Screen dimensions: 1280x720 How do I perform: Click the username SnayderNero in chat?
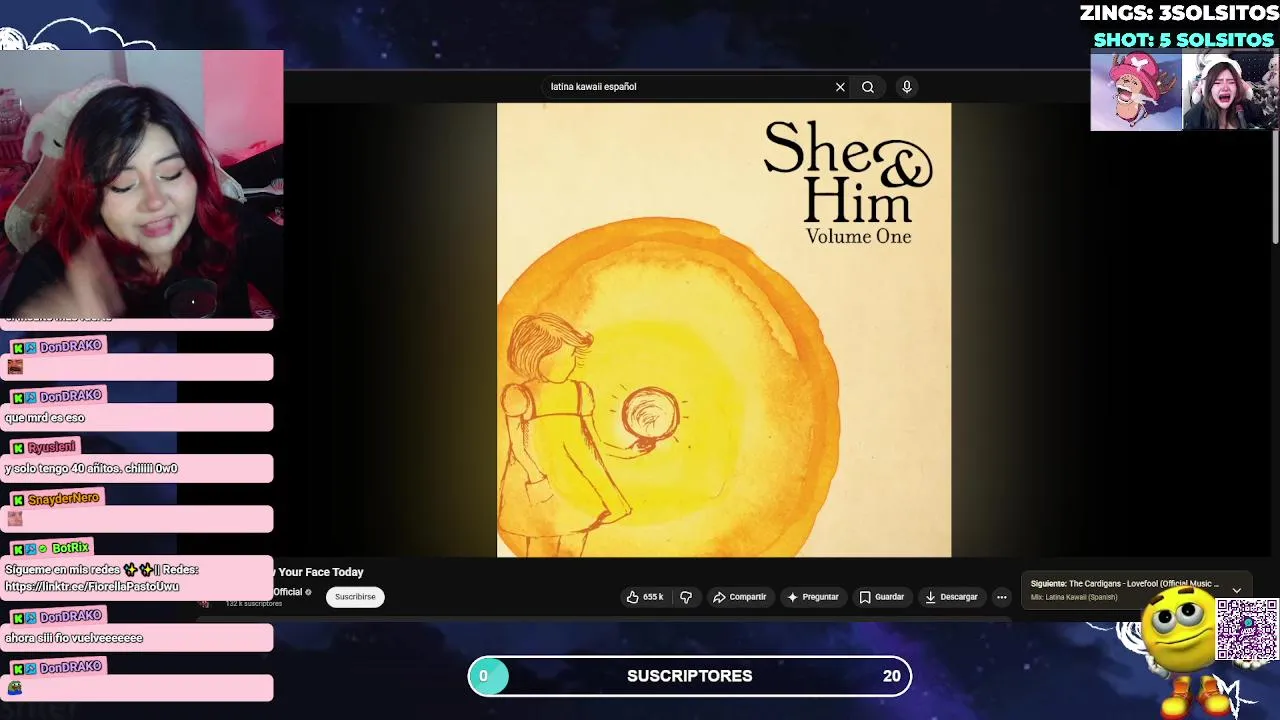(63, 498)
